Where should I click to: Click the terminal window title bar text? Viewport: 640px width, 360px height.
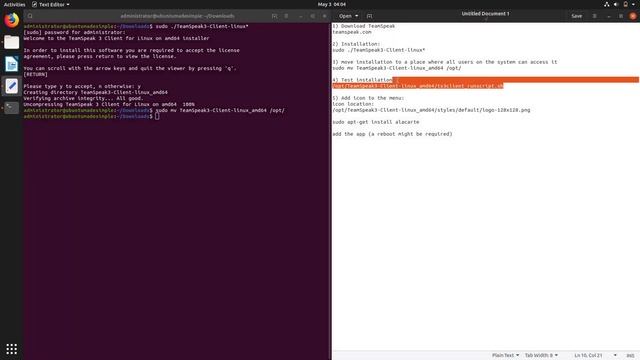click(177, 16)
